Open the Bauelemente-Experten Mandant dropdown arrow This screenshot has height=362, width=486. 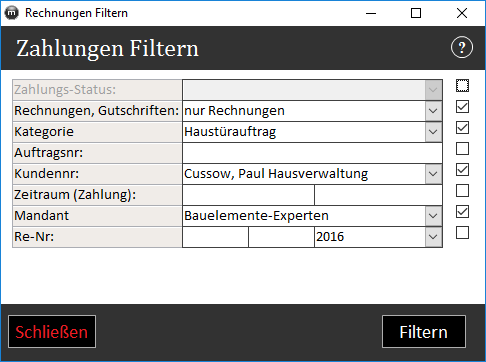433,216
